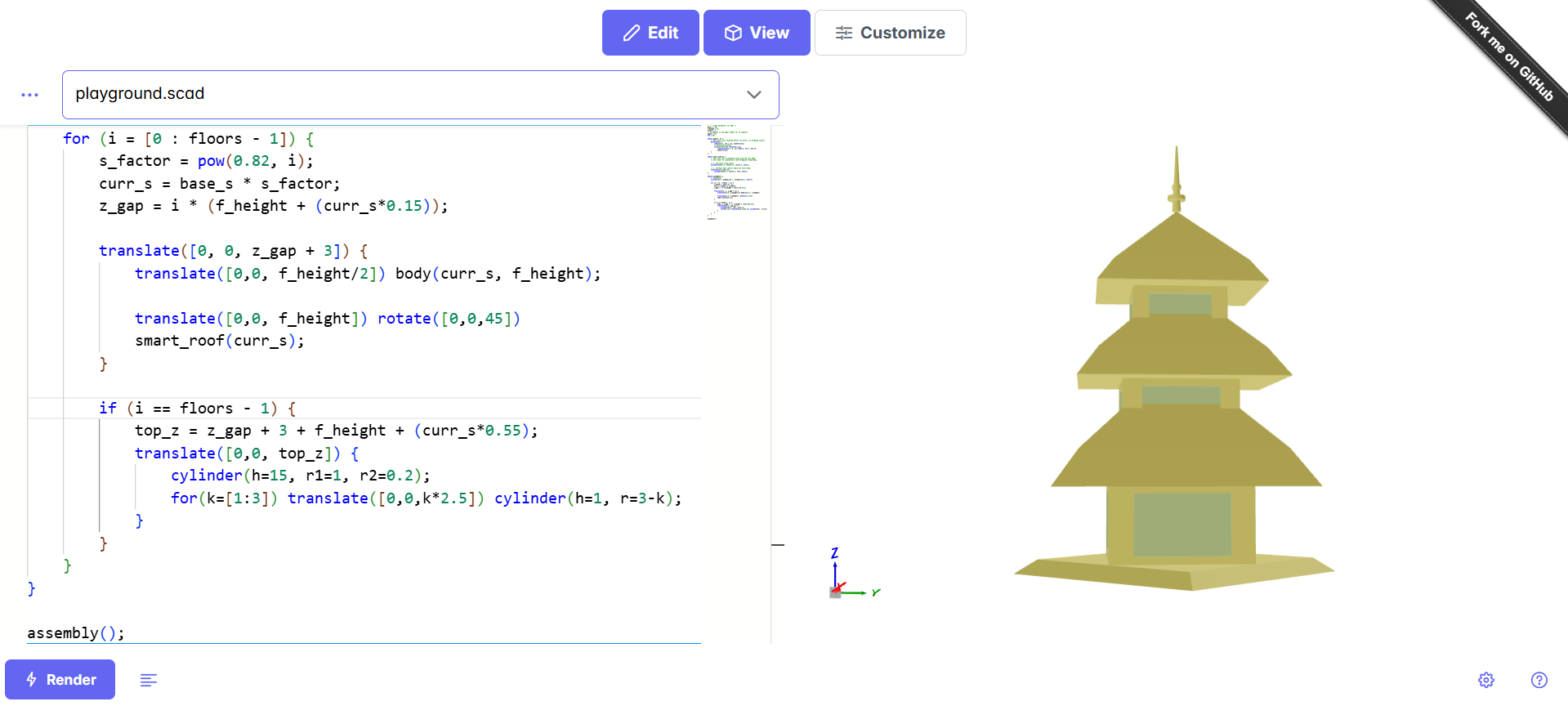Image resolution: width=1568 pixels, height=706 pixels.
Task: Click 'translate([0, 0, z_gap + 3])' line
Action: click(234, 251)
